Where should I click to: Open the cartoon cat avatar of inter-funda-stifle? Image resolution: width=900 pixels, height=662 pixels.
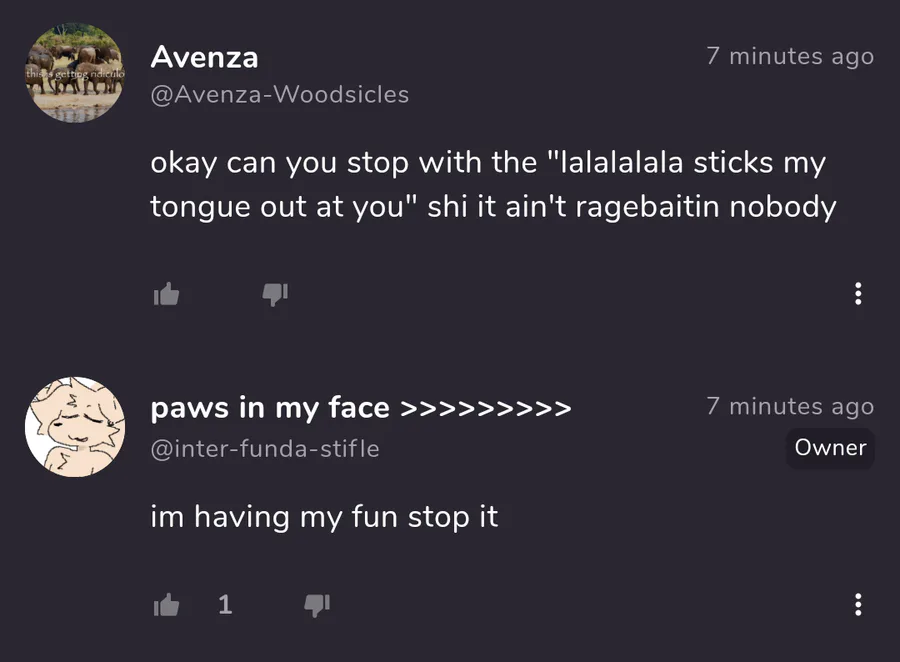[74, 427]
